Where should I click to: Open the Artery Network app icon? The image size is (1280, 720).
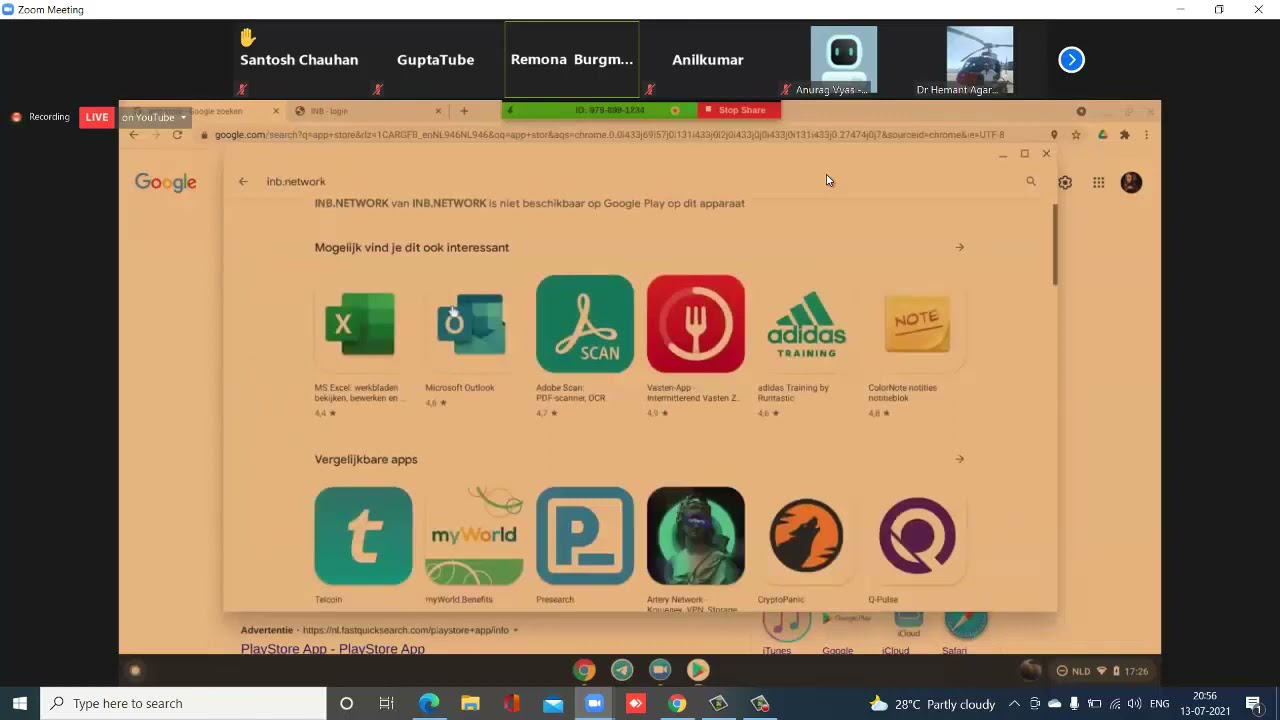coord(696,536)
